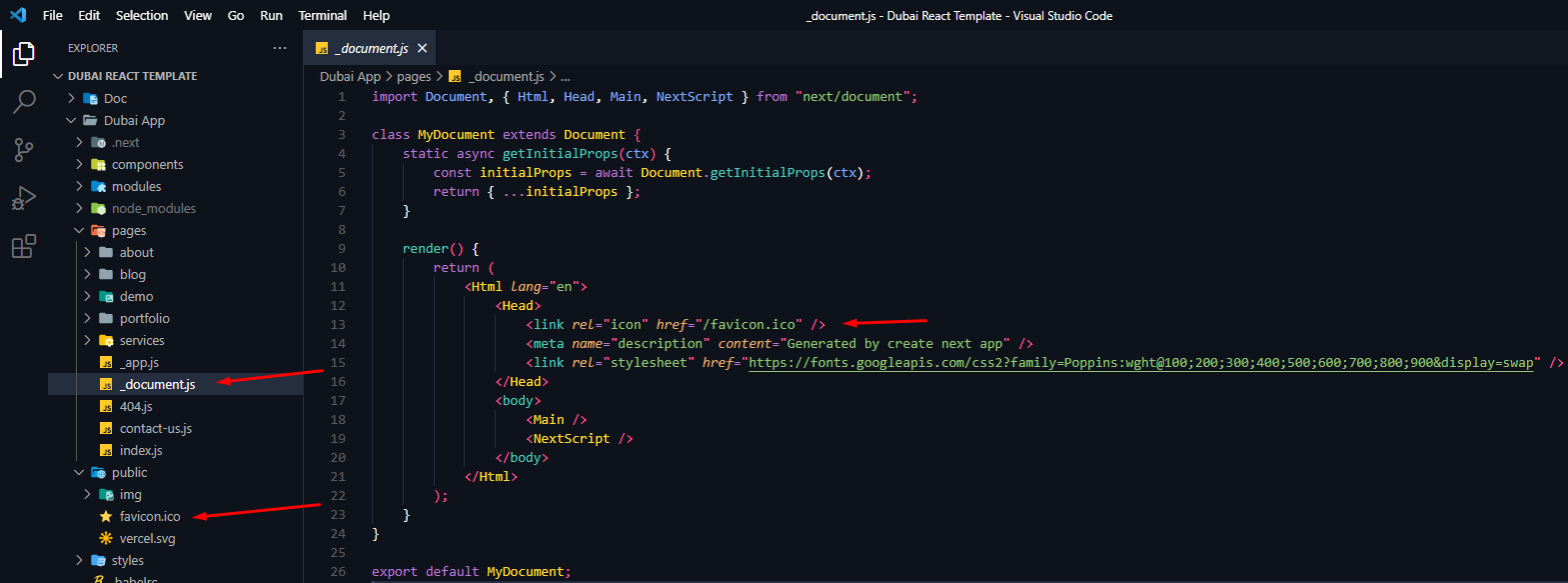1568x583 pixels.
Task: Click the vercel.svg file icon
Action: (106, 539)
